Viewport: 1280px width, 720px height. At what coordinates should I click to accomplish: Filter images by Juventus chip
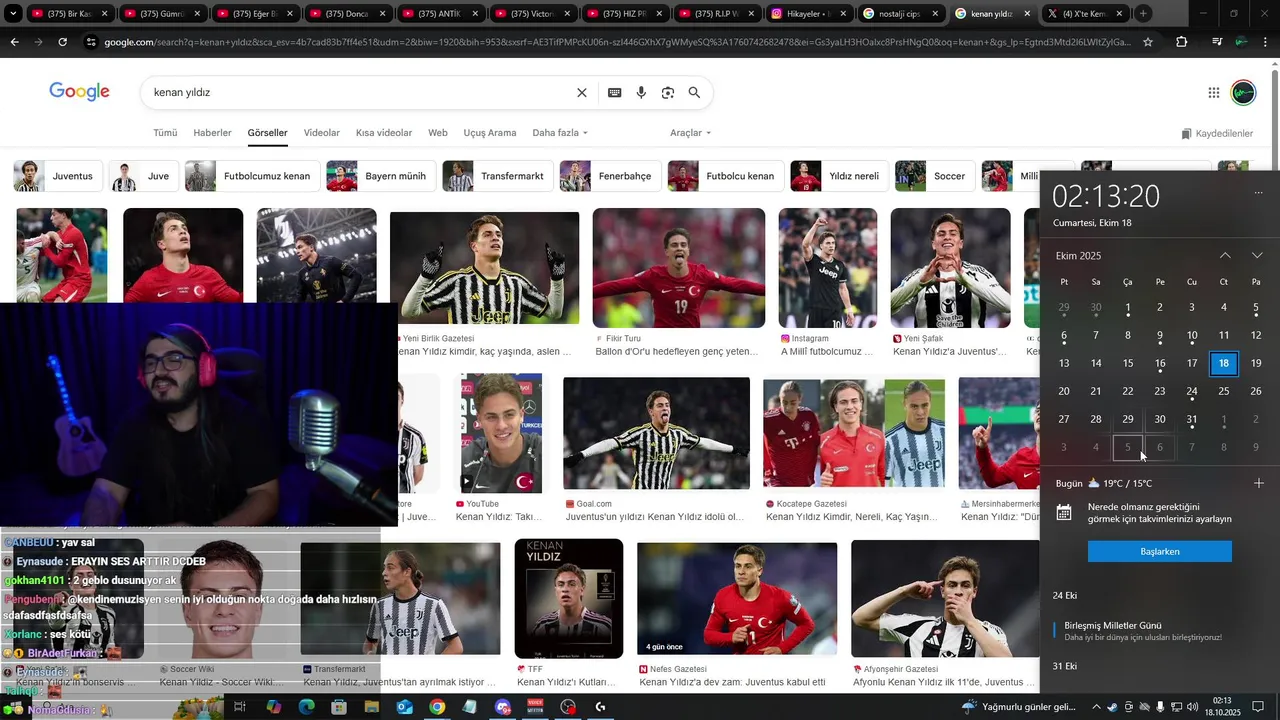(x=56, y=176)
